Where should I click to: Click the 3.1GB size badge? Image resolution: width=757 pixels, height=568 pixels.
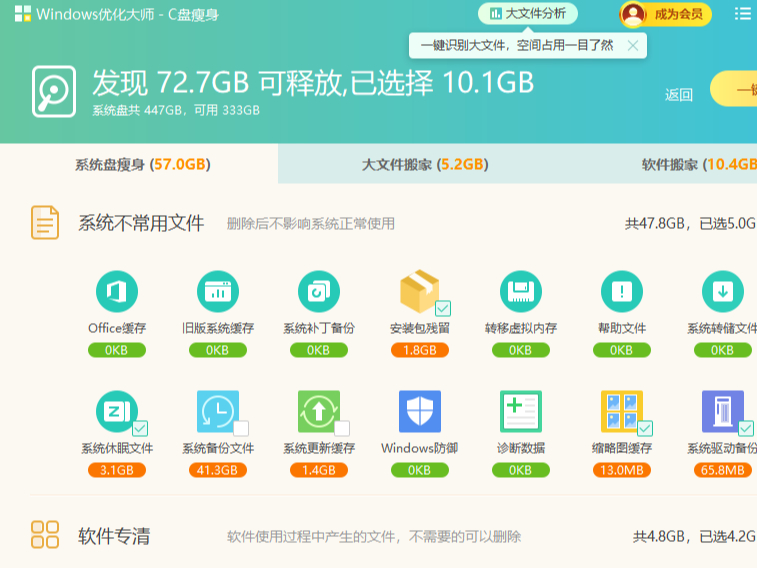click(x=117, y=470)
